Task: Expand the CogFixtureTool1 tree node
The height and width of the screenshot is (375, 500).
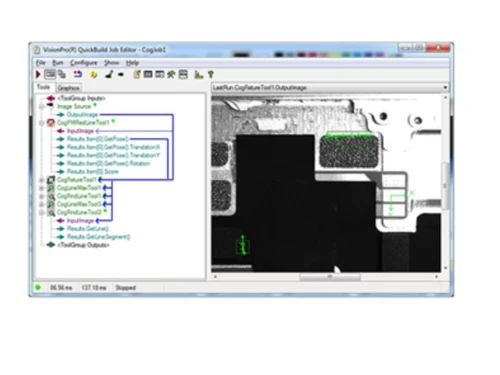Action: tap(42, 180)
